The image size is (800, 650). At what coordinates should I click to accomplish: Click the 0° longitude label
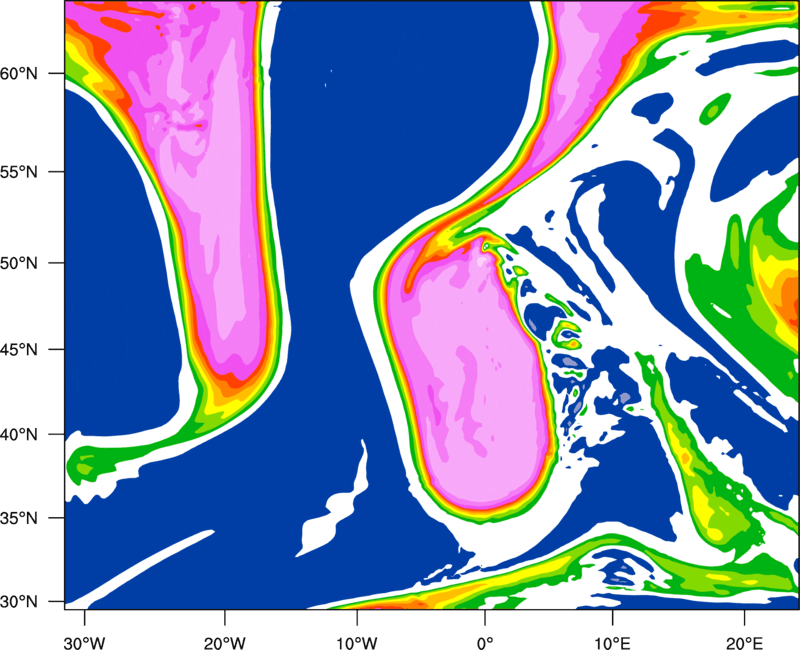[485, 643]
